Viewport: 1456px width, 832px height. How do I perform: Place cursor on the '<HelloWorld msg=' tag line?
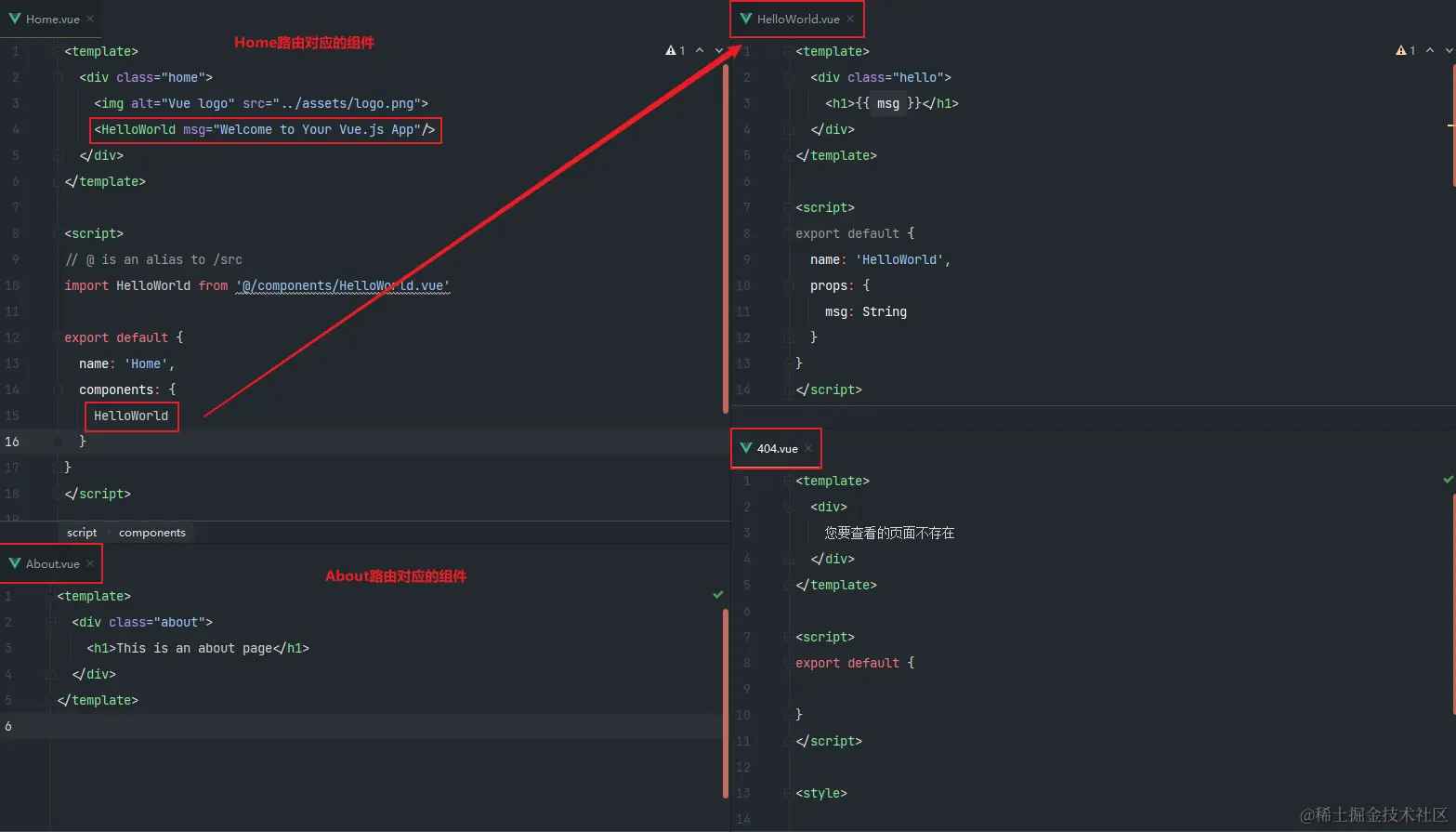(265, 129)
